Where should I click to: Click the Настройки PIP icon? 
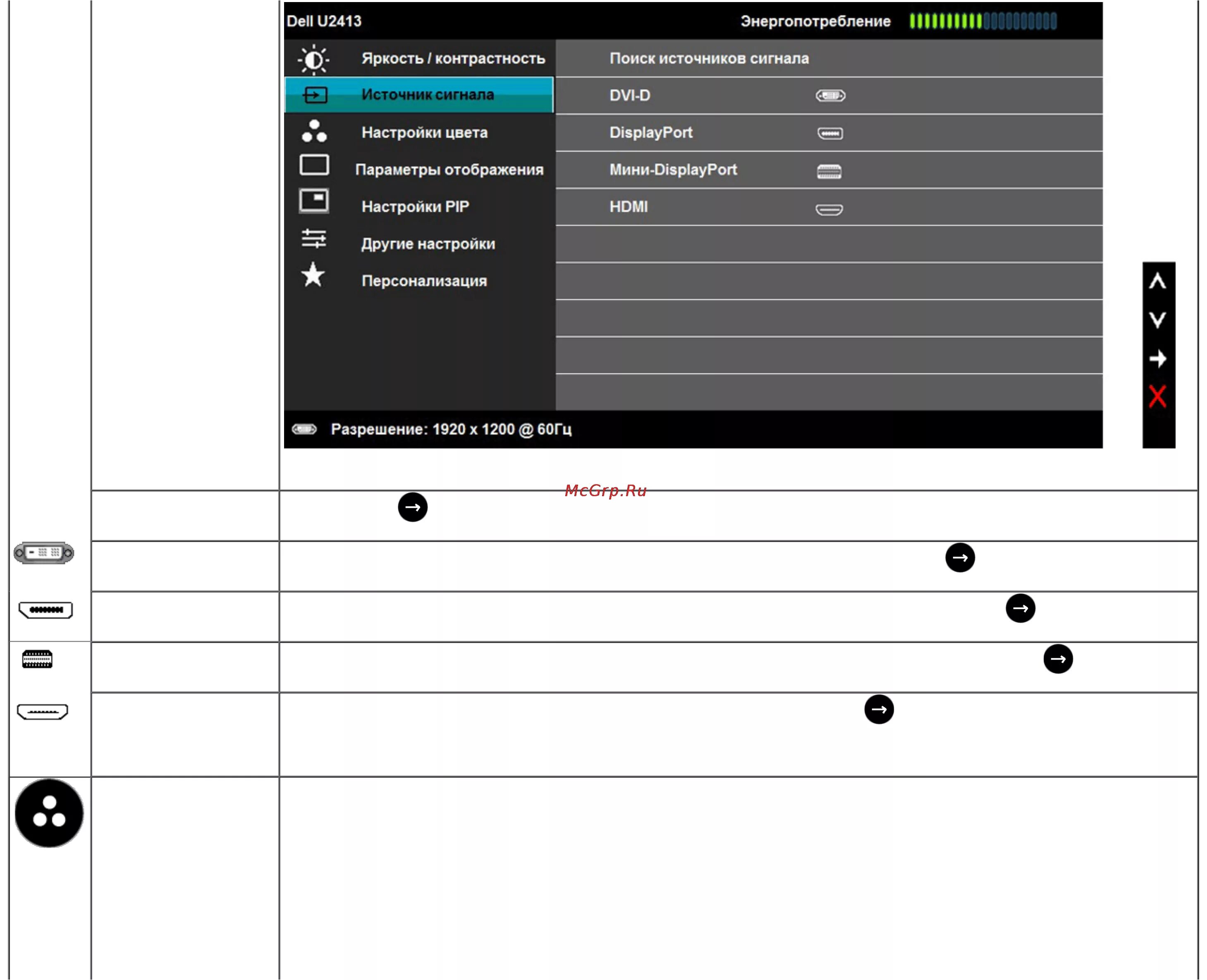[x=314, y=201]
